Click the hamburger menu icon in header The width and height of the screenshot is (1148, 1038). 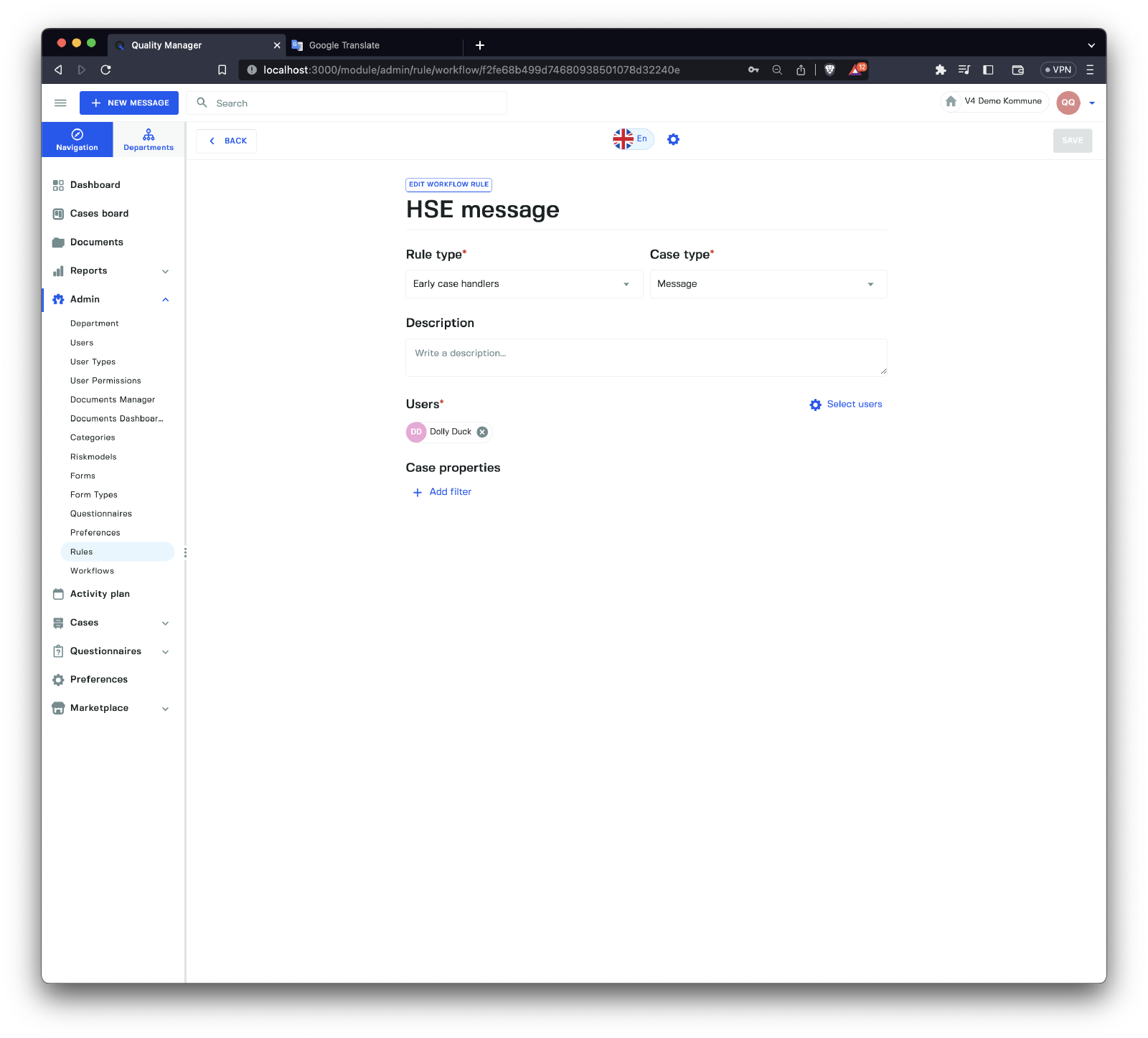(60, 103)
